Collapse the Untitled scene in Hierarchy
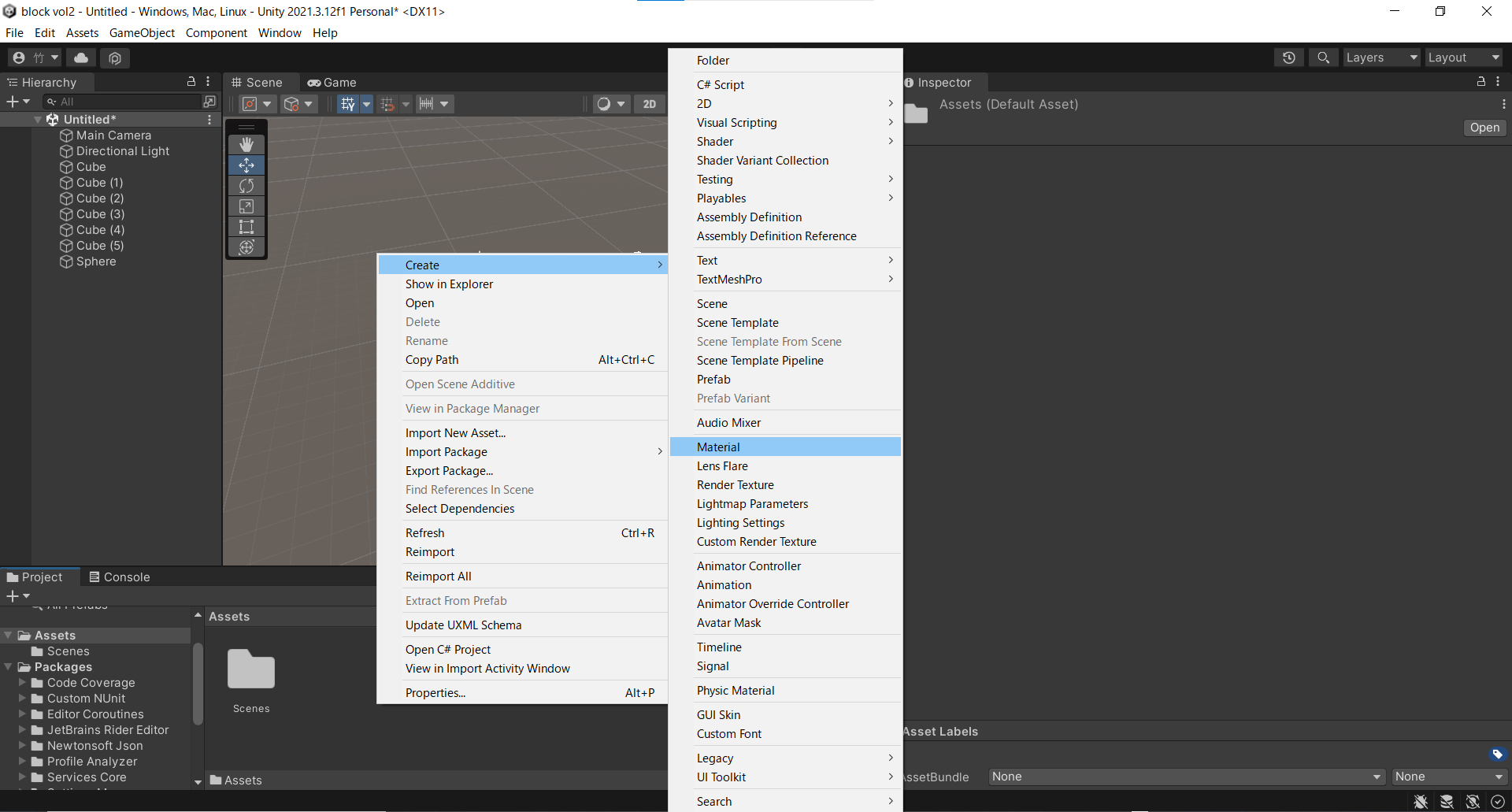This screenshot has width=1512, height=812. pos(38,120)
